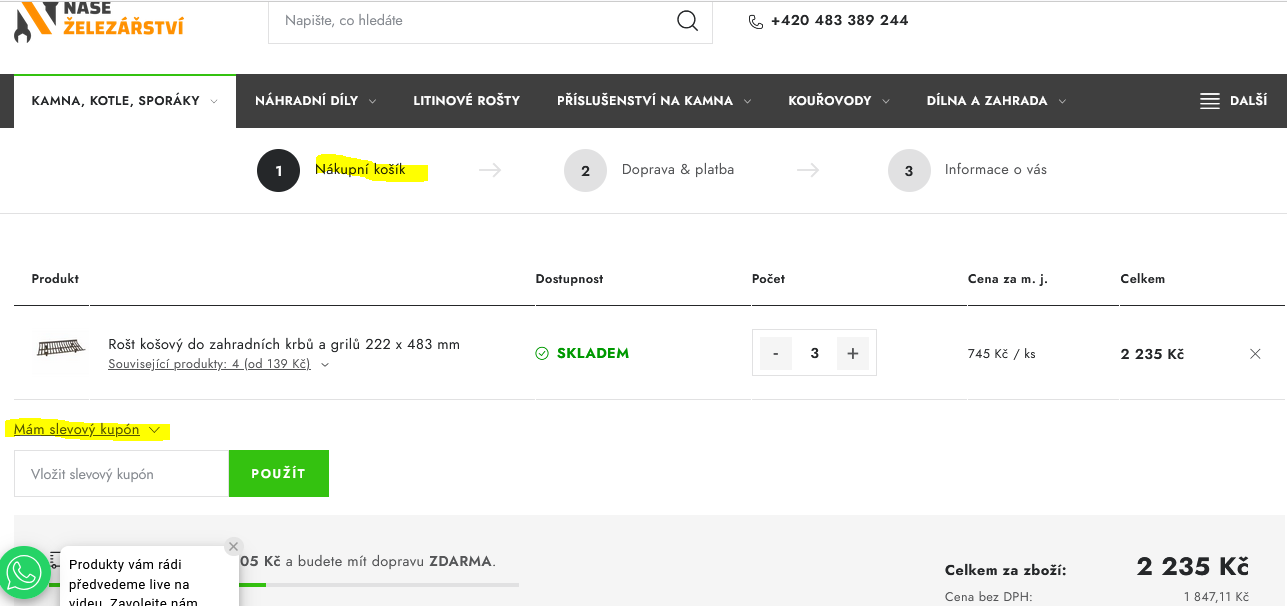
Task: Click the Celkem column header
Action: point(1142,279)
